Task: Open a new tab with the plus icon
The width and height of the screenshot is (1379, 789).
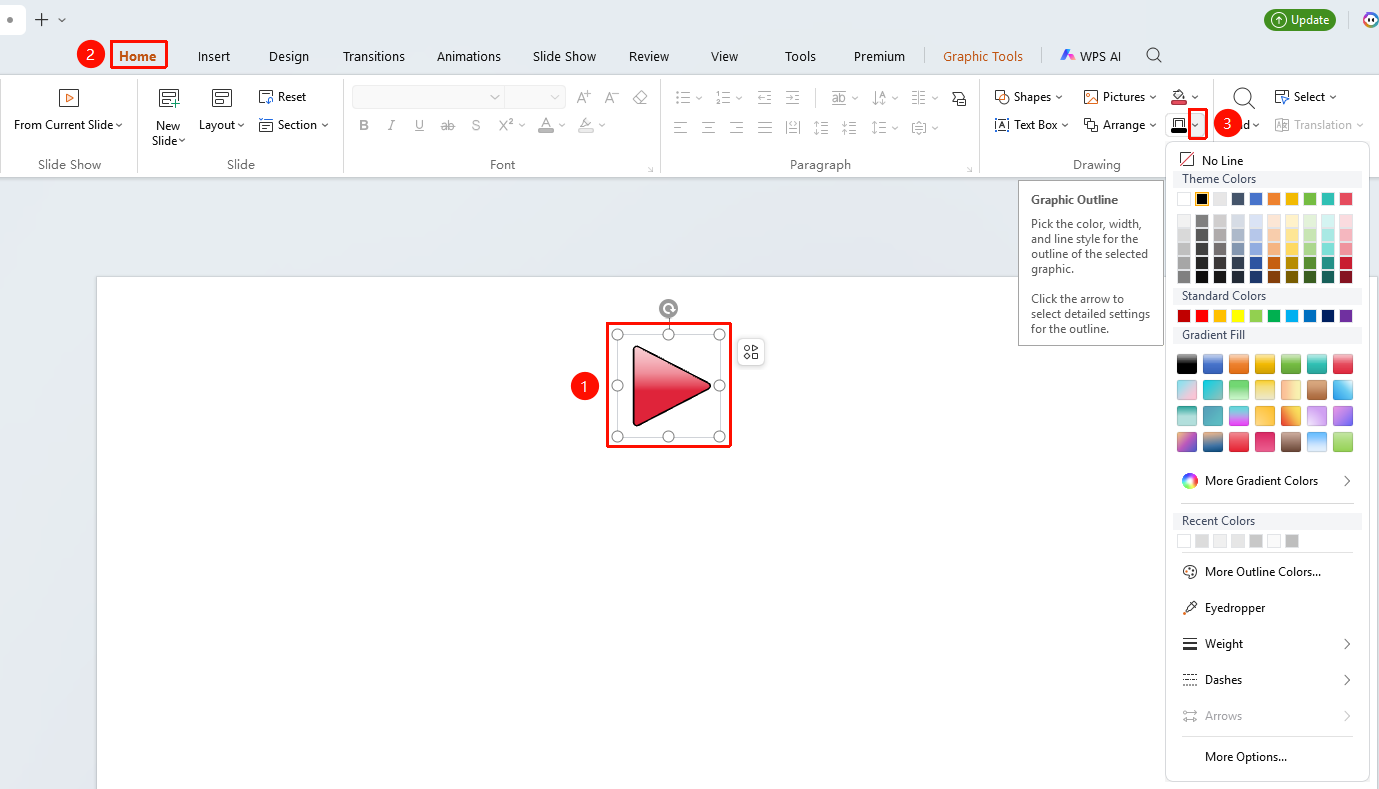Action: 41,19
